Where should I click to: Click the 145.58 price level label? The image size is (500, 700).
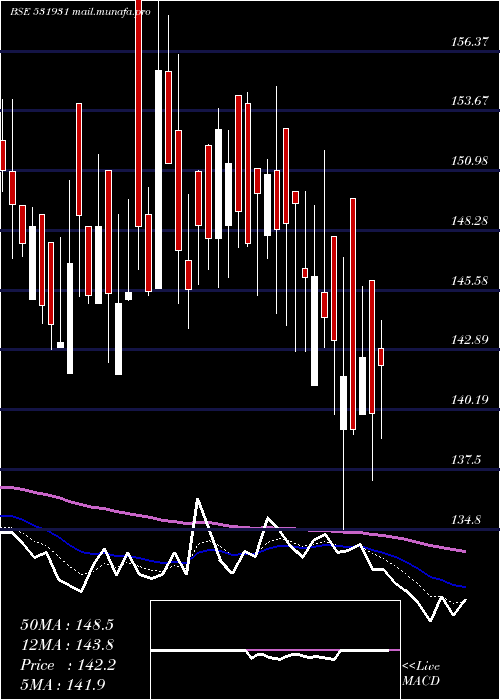click(x=470, y=281)
